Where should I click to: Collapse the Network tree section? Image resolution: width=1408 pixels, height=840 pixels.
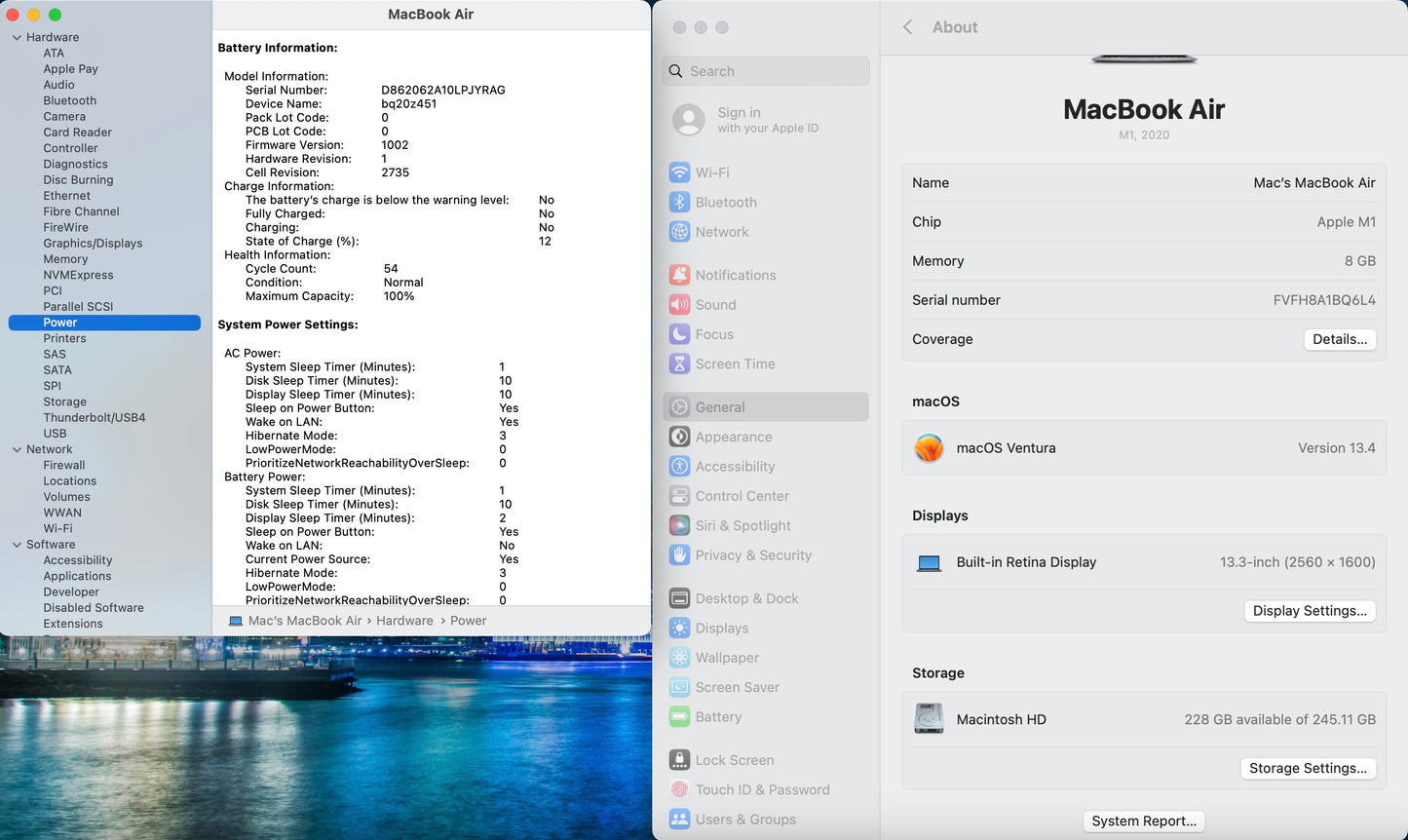tap(17, 449)
